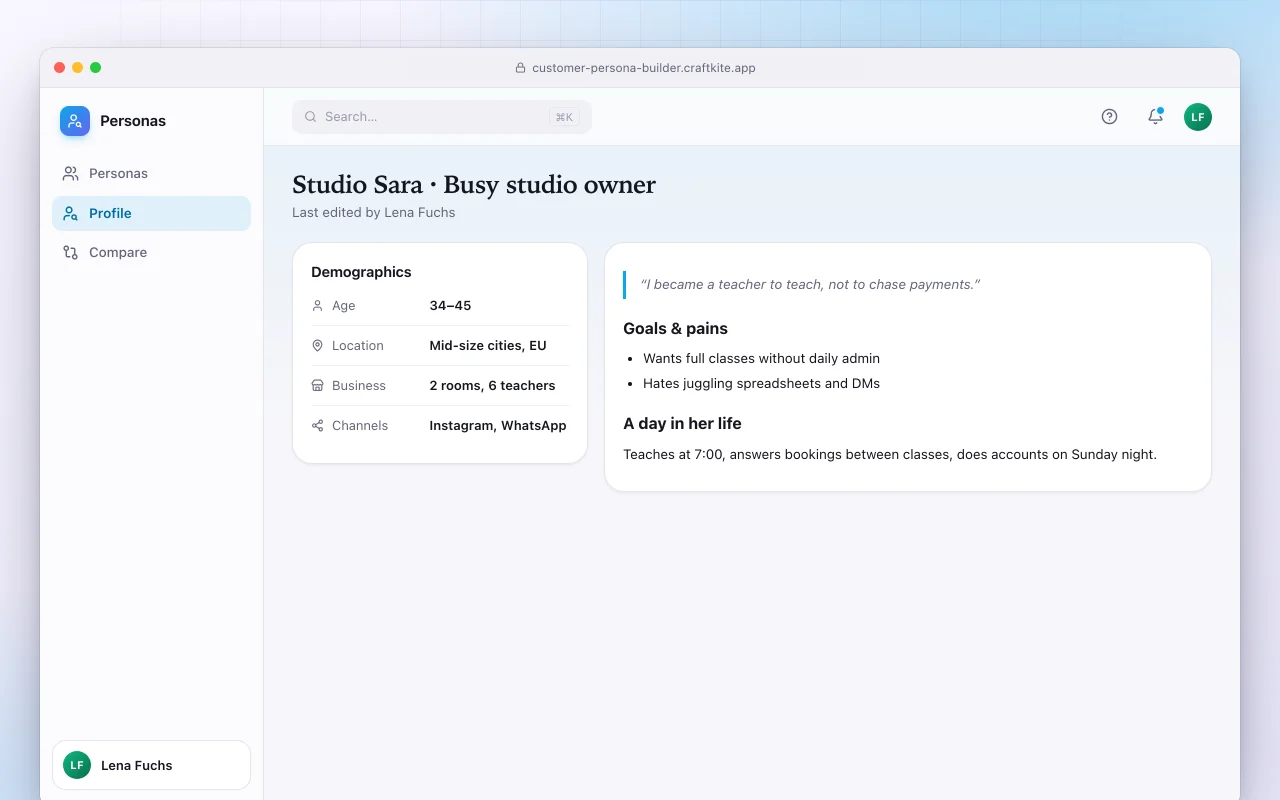This screenshot has height=800, width=1280.
Task: Open the Personas sidebar item
Action: [x=151, y=173]
